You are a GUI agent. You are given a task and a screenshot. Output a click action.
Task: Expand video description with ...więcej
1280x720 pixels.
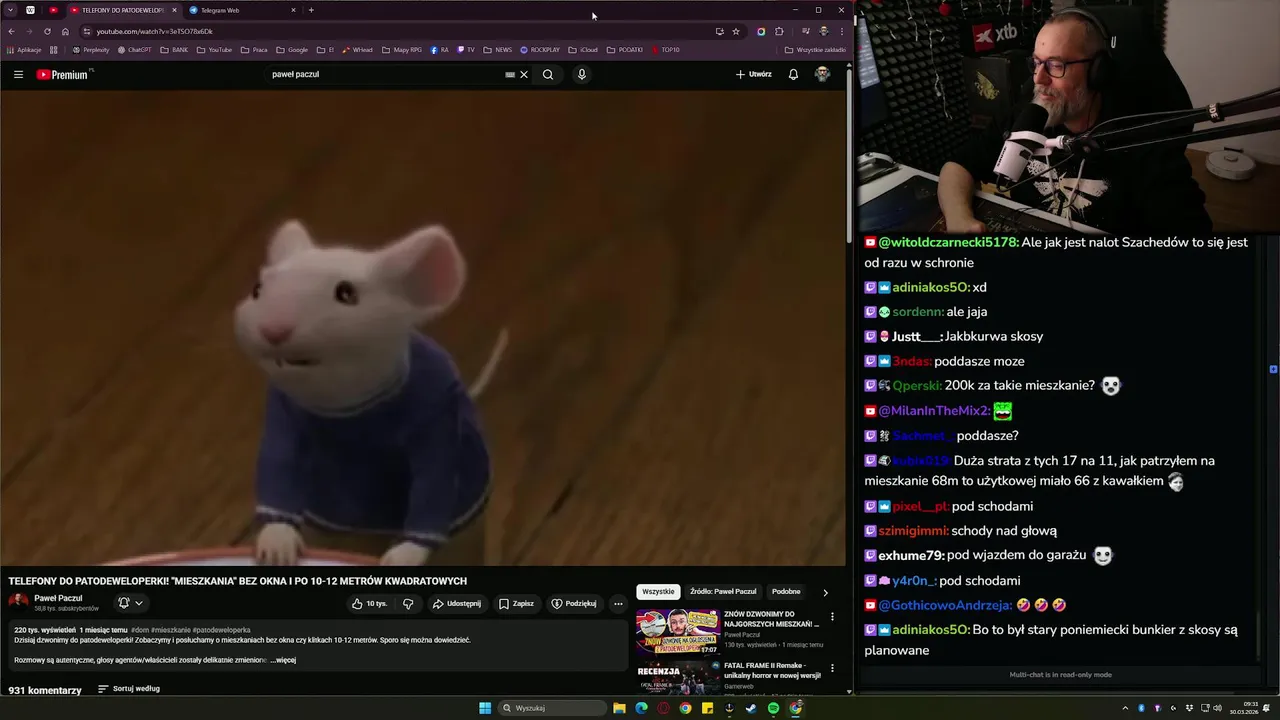point(283,660)
